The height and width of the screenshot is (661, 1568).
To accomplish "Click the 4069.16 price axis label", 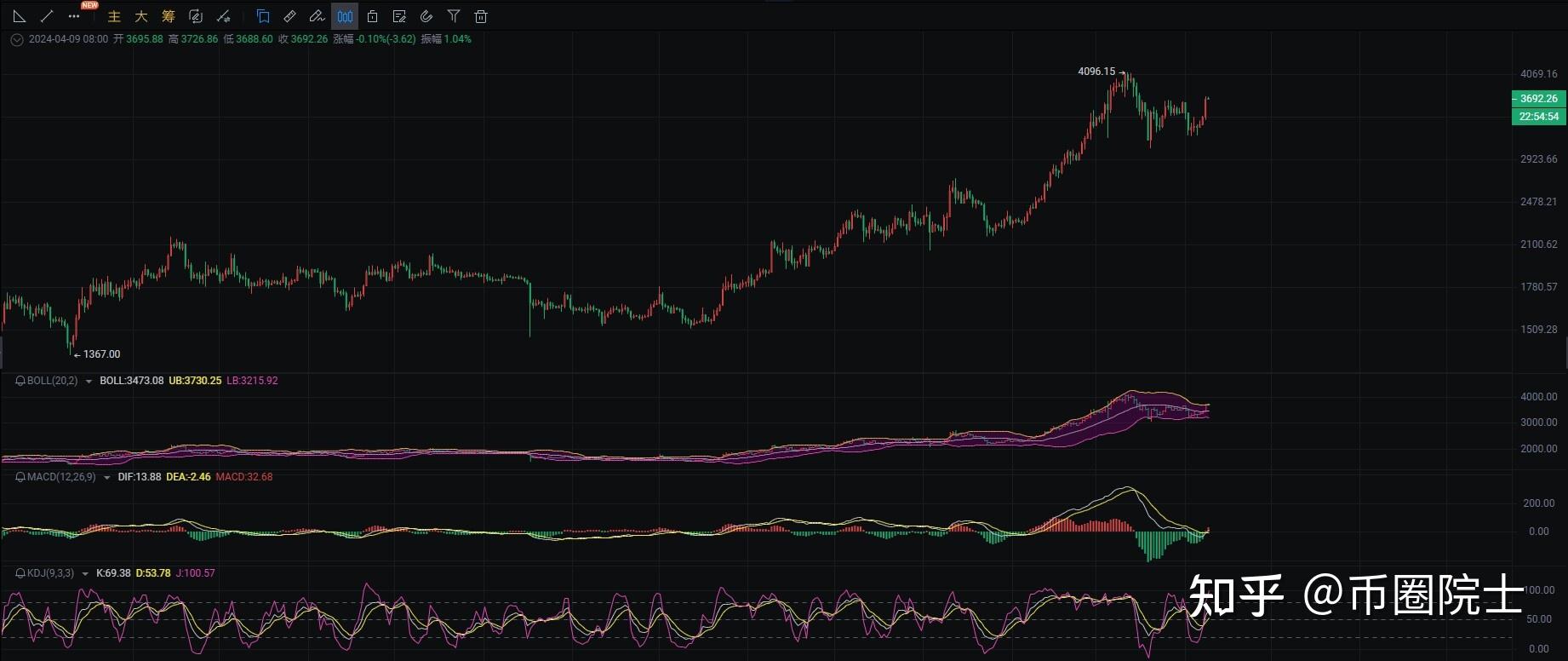I will pyautogui.click(x=1539, y=74).
